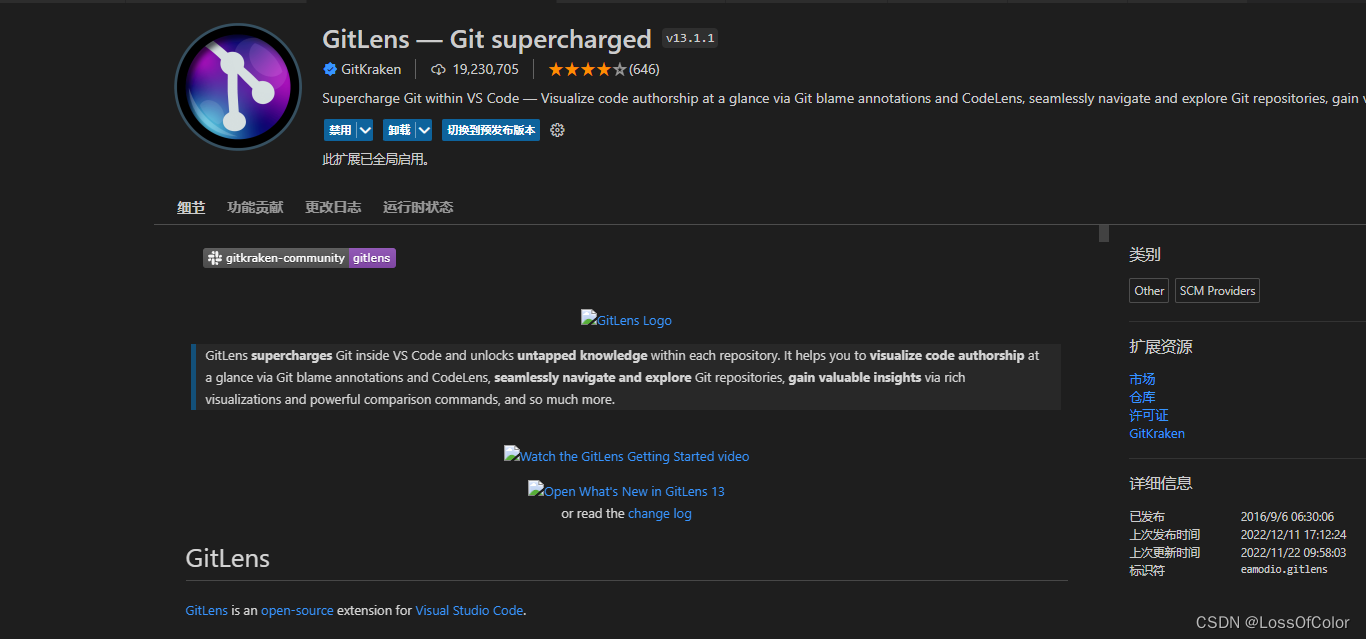This screenshot has width=1366, height=639.
Task: Click the 2022/12/11 17:12:24 release time
Action: coord(1294,535)
